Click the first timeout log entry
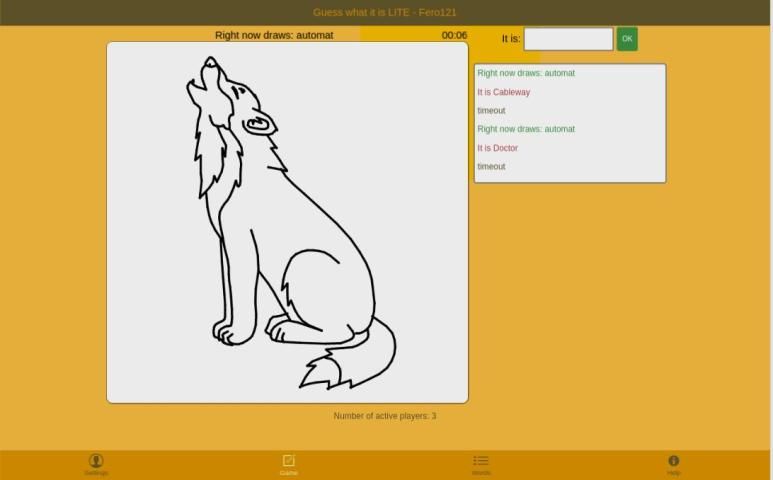Image resolution: width=773 pixels, height=480 pixels. 491,111
